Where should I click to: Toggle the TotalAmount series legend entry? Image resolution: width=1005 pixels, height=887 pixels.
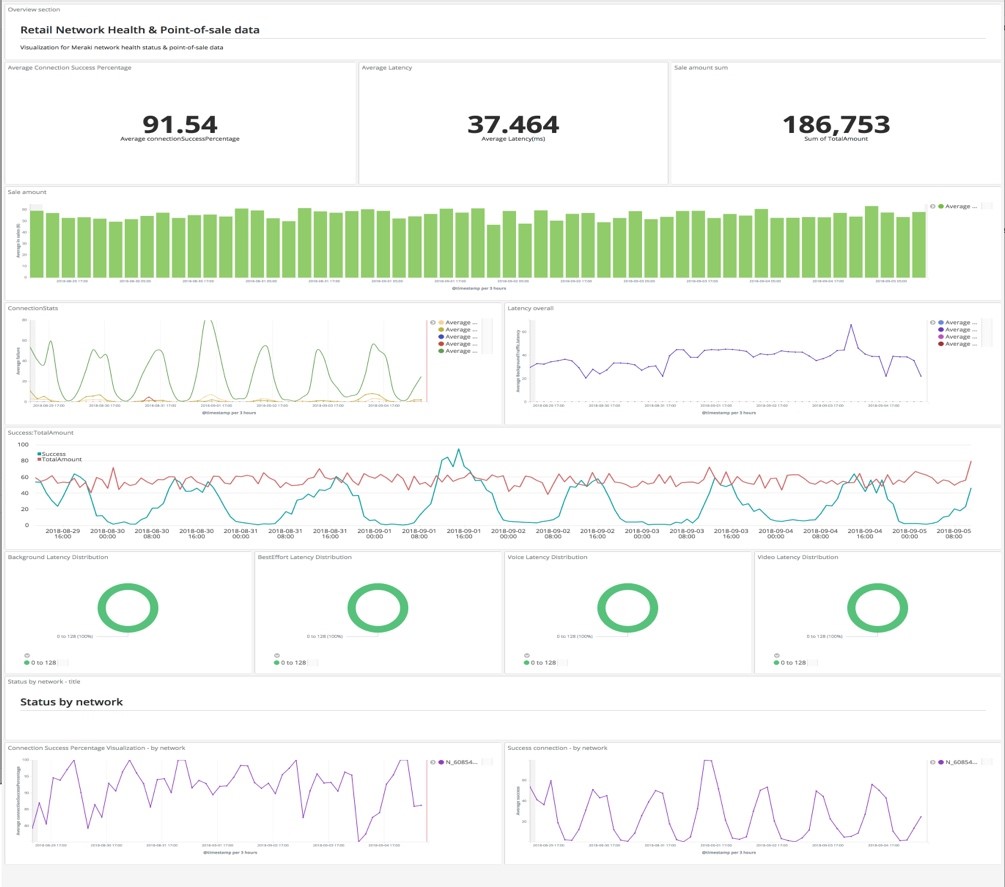[x=62, y=459]
